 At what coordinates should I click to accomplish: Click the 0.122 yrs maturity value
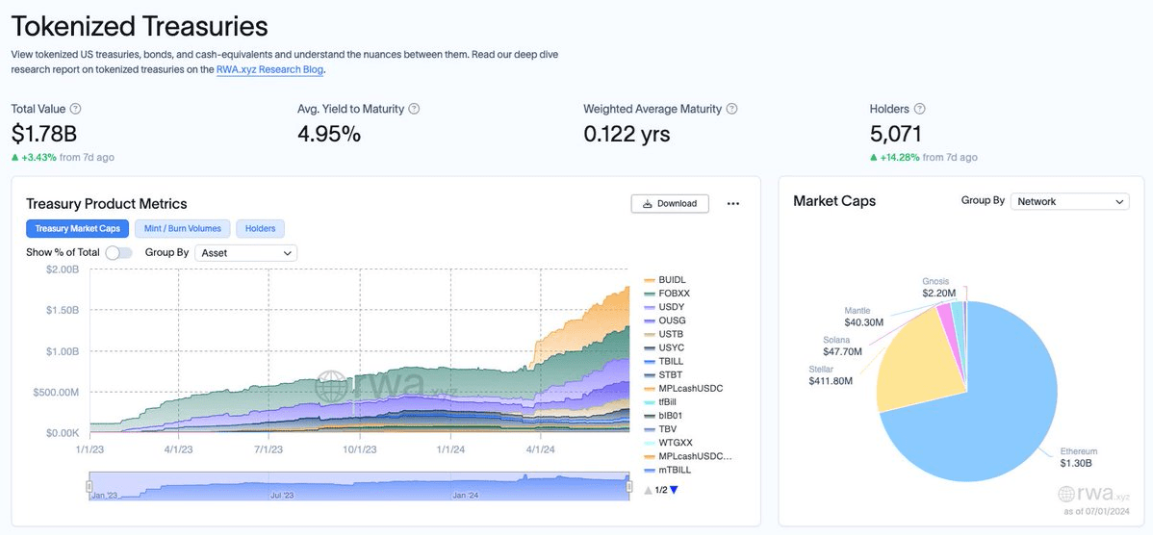pyautogui.click(x=627, y=134)
